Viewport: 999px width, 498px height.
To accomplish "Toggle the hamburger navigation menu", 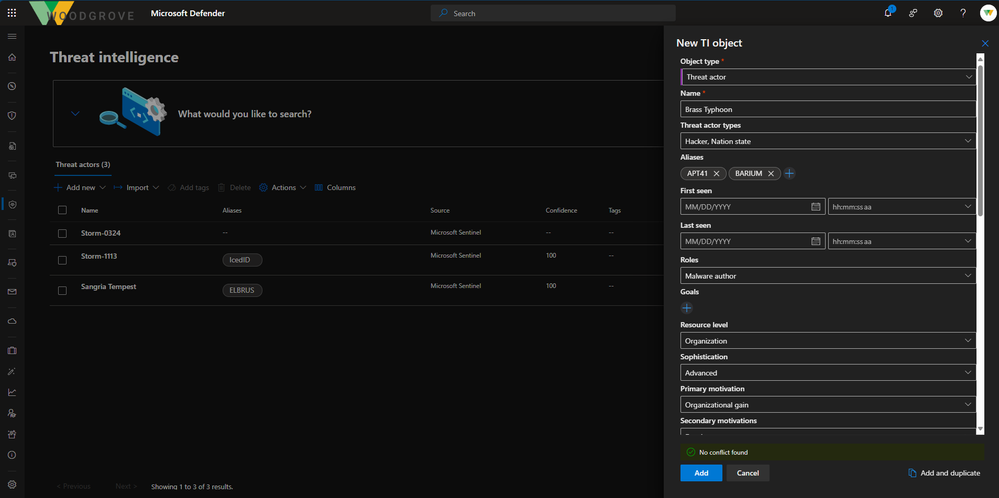I will 11,36.
